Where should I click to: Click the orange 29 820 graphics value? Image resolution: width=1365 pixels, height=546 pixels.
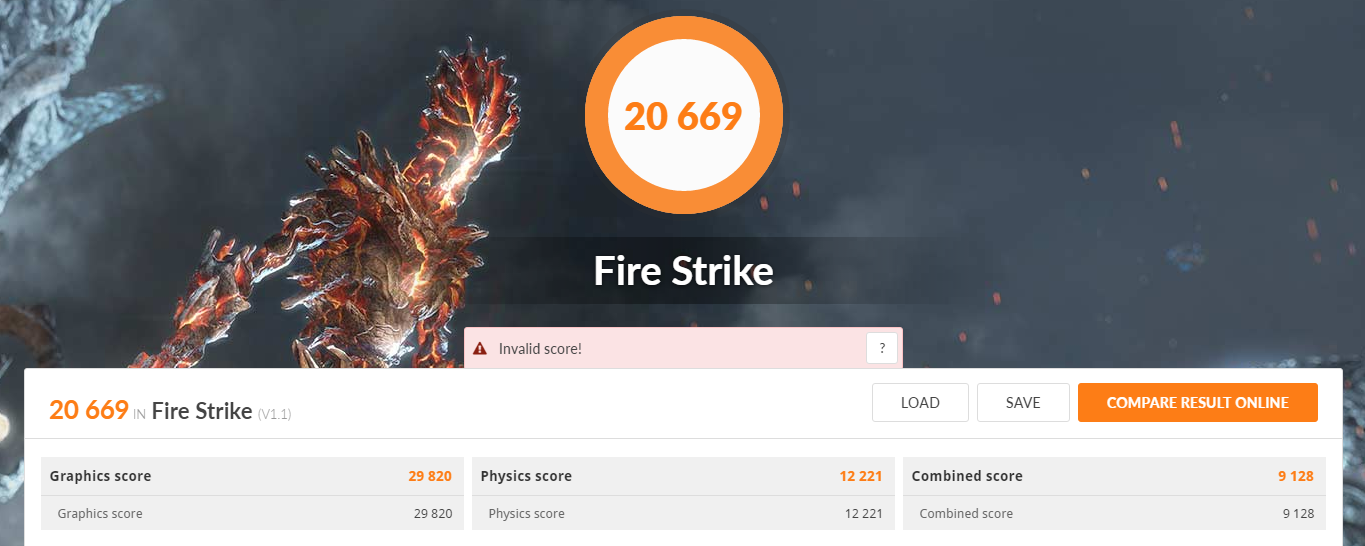click(430, 476)
